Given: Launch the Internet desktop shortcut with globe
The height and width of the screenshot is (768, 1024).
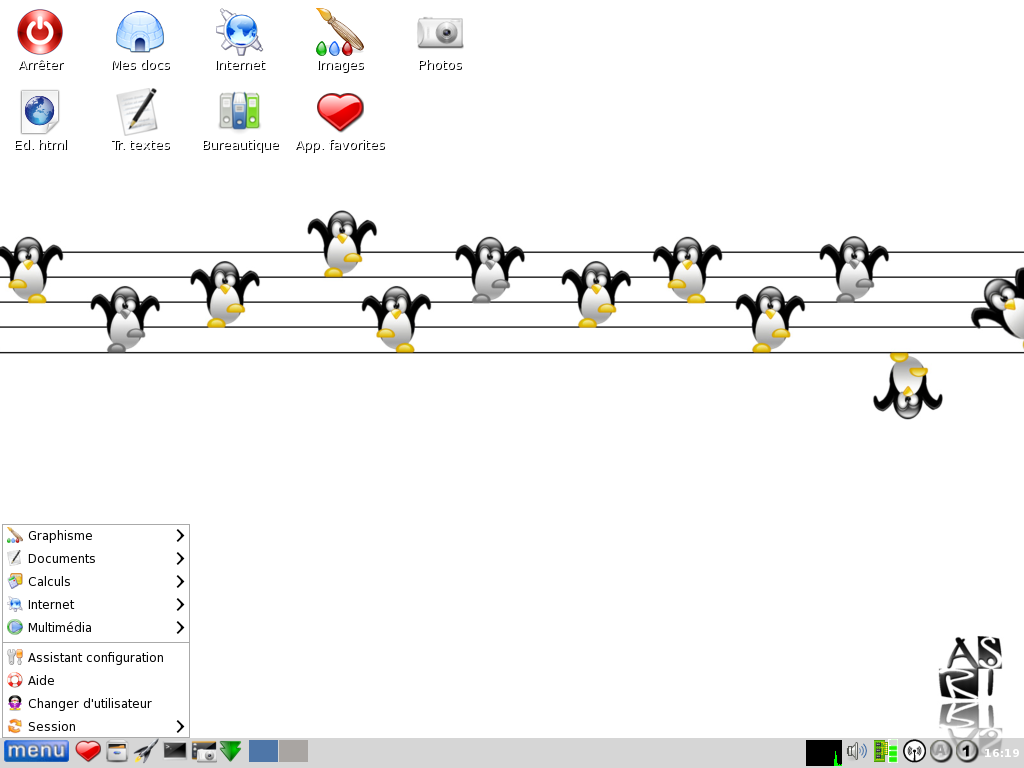Looking at the screenshot, I should 240,31.
